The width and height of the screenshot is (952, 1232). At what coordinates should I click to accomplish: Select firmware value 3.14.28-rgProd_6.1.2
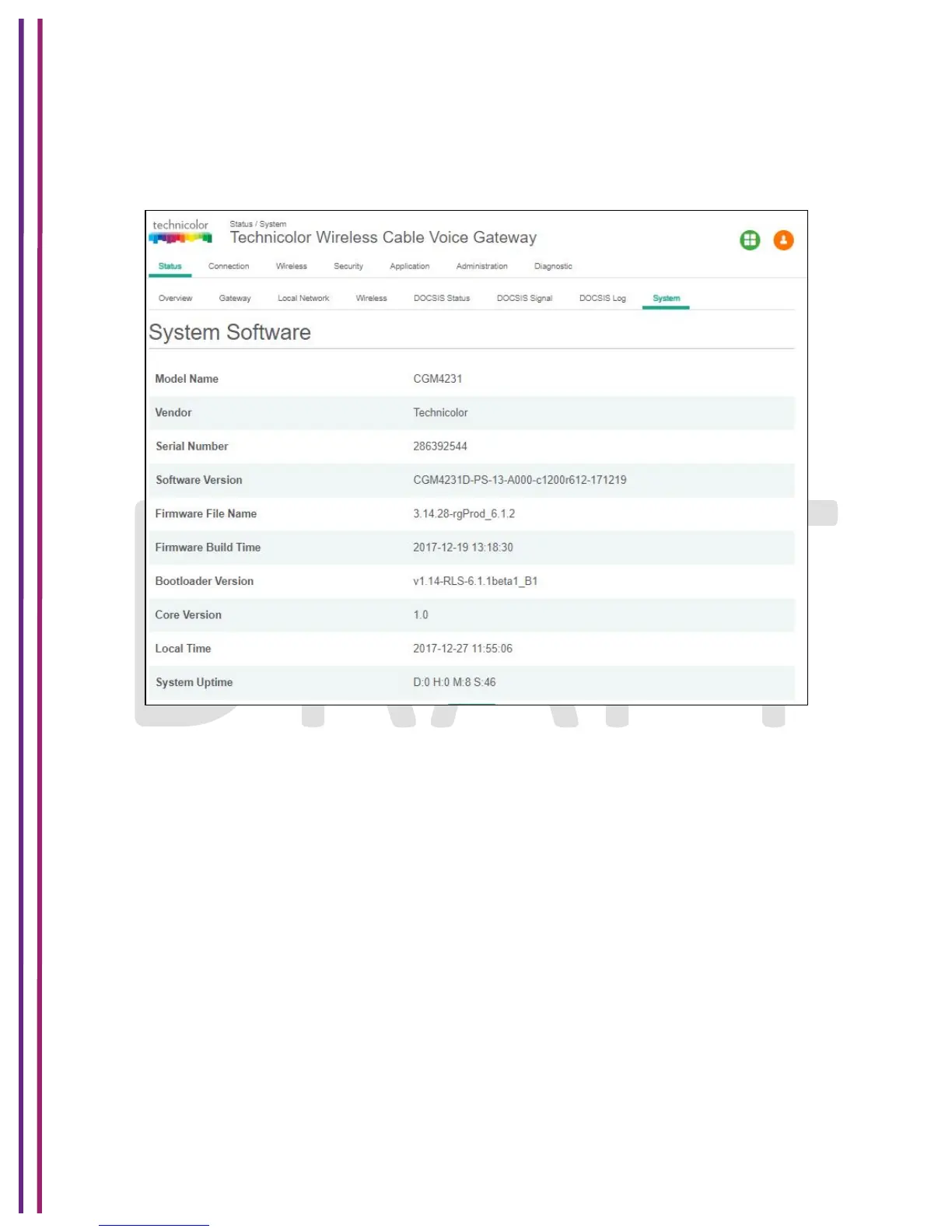(464, 513)
